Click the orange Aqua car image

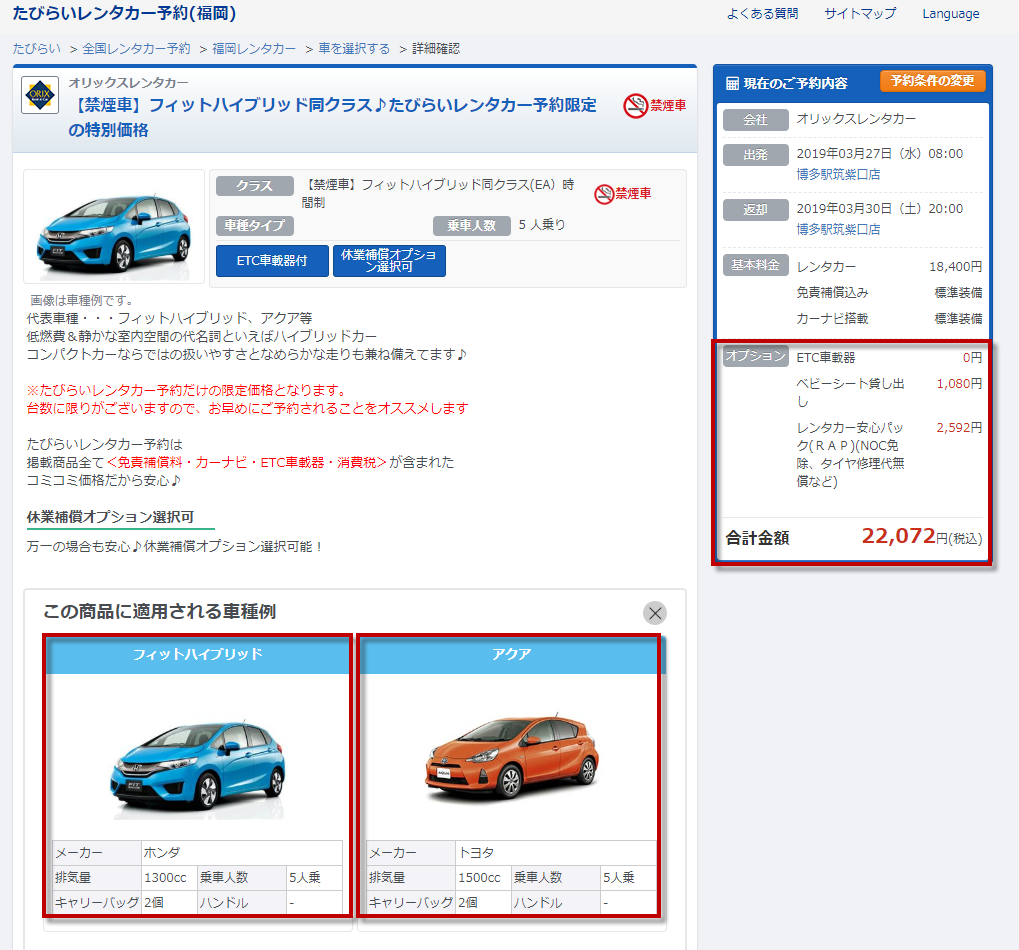(511, 756)
